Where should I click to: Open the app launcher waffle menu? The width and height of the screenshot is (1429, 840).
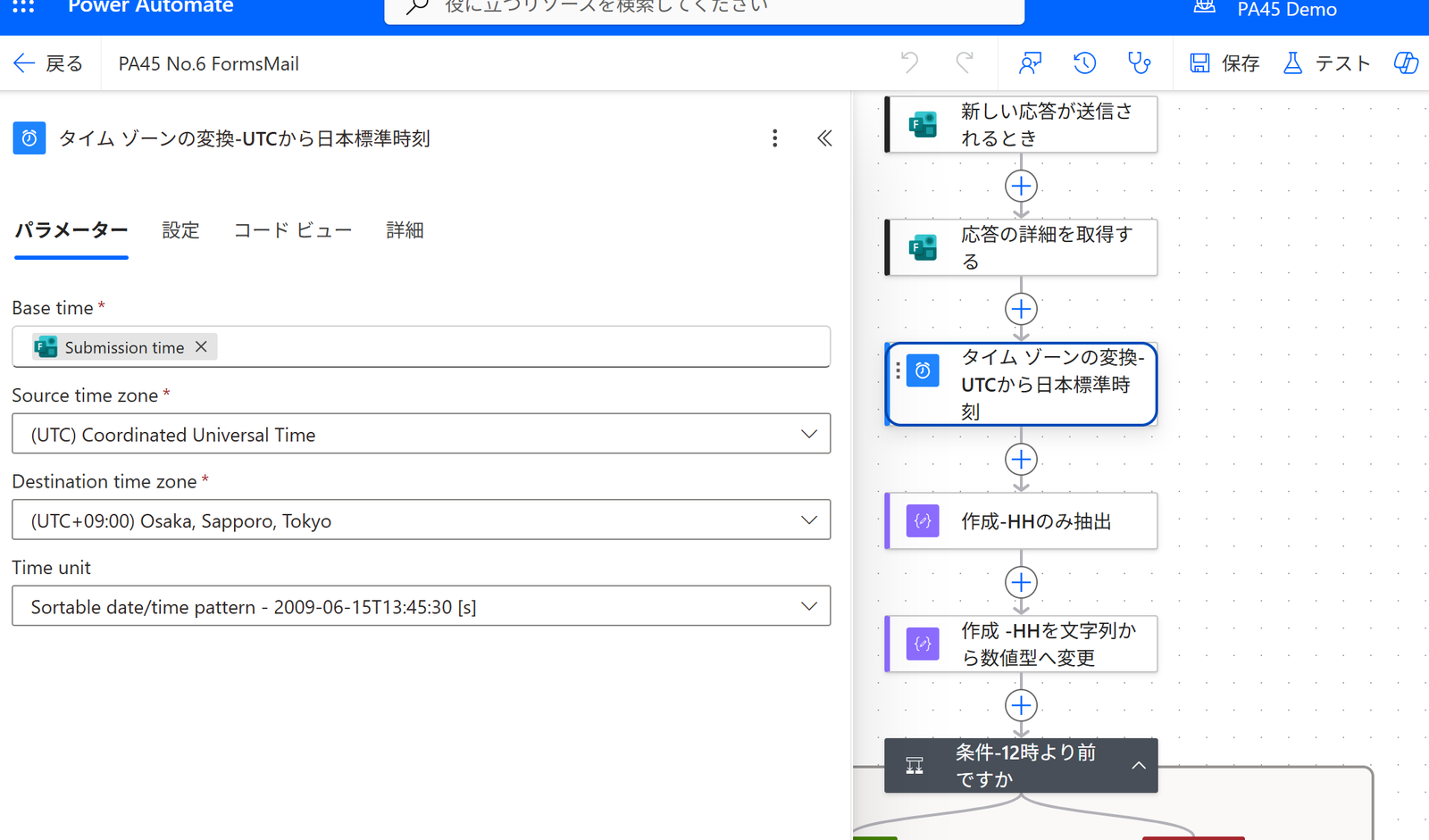click(24, 6)
